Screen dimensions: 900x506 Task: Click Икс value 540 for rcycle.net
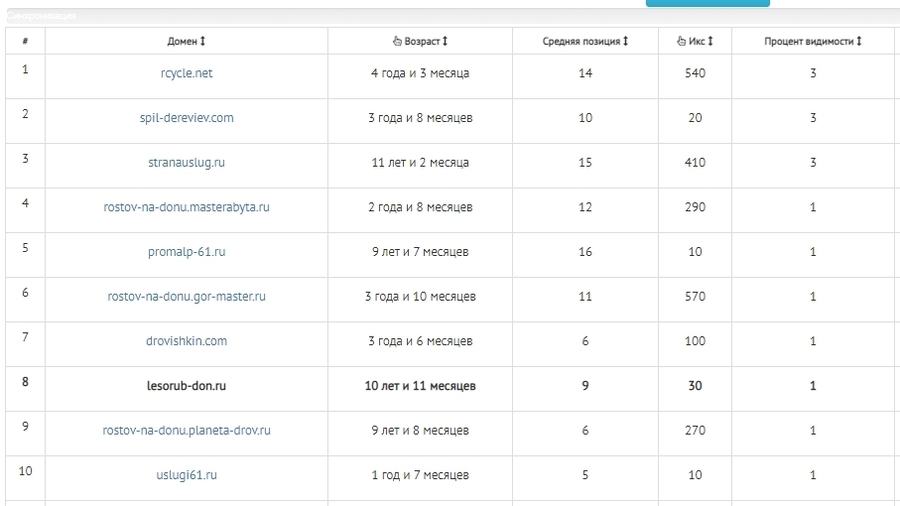tap(695, 73)
